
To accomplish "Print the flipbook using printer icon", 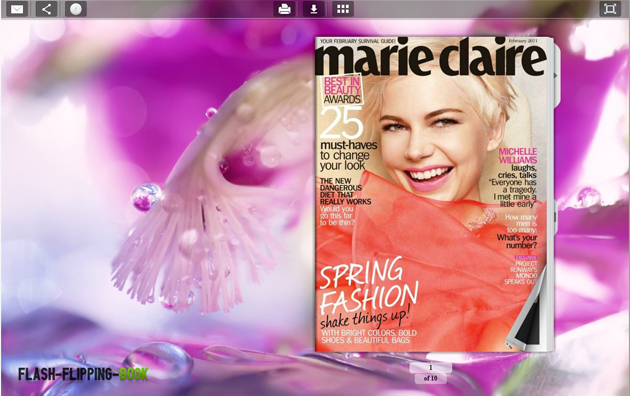I will point(284,9).
